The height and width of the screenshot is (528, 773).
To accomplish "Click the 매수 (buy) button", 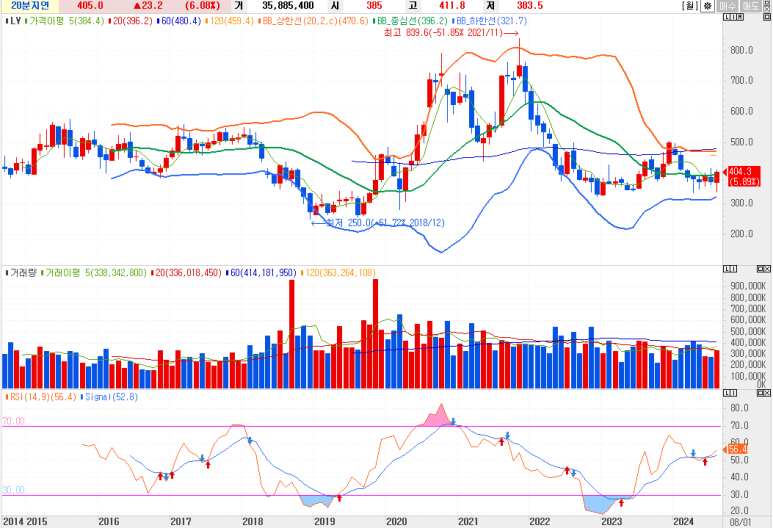I will [x=728, y=6].
